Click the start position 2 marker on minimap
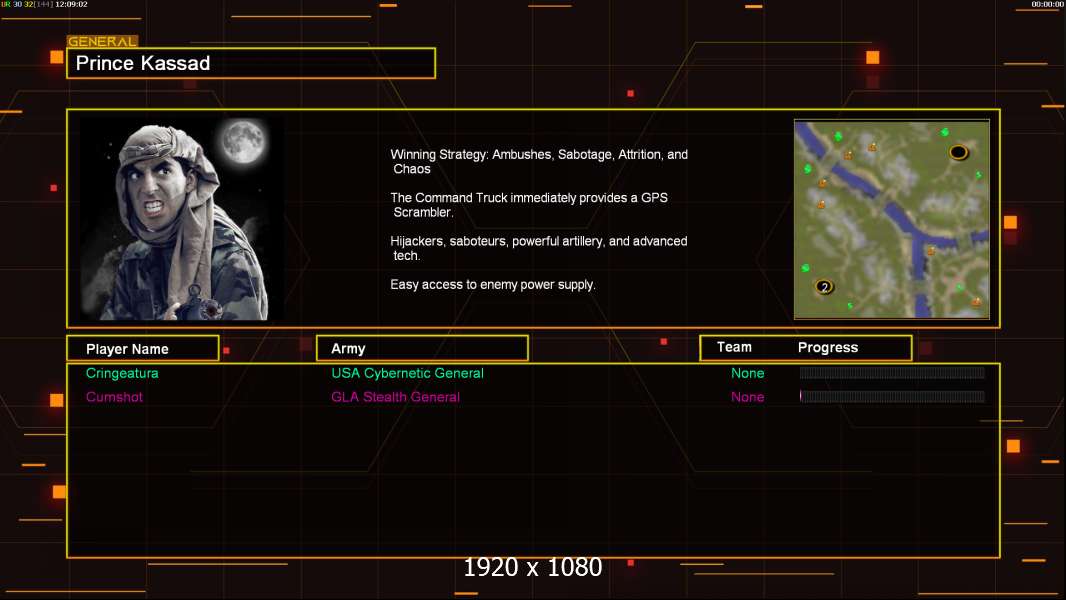The width and height of the screenshot is (1066, 600). pos(824,287)
